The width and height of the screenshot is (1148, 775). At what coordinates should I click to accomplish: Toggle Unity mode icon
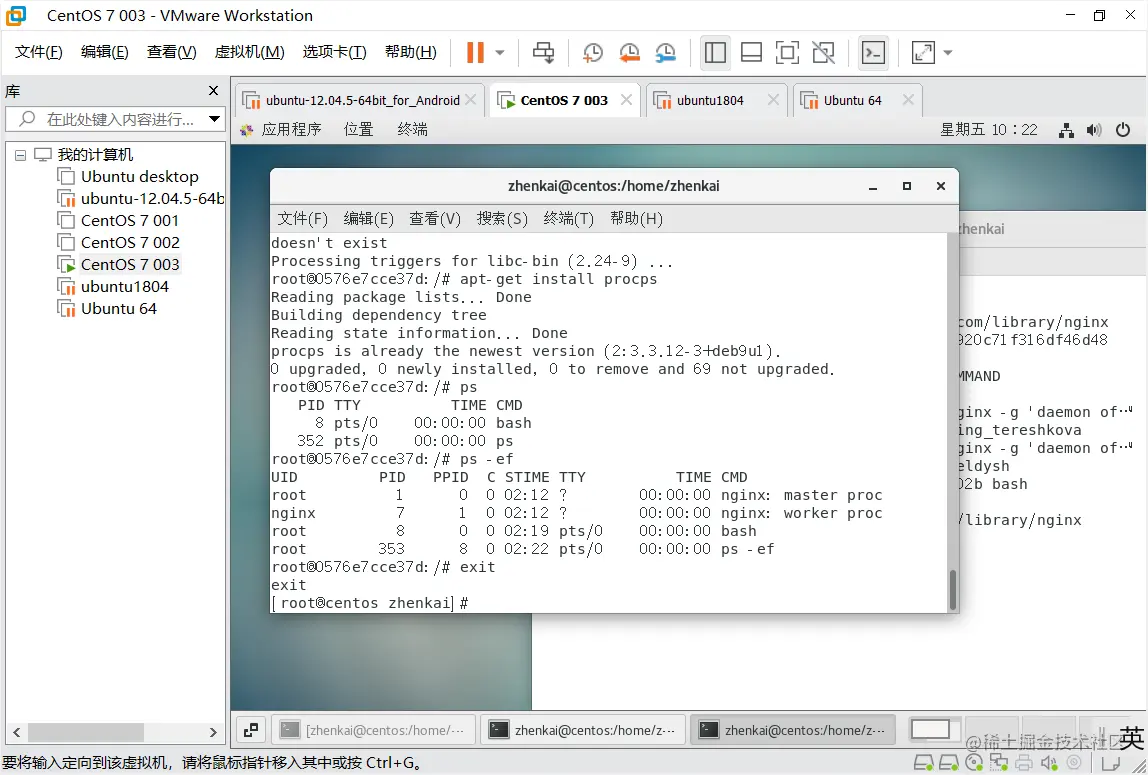[x=824, y=52]
